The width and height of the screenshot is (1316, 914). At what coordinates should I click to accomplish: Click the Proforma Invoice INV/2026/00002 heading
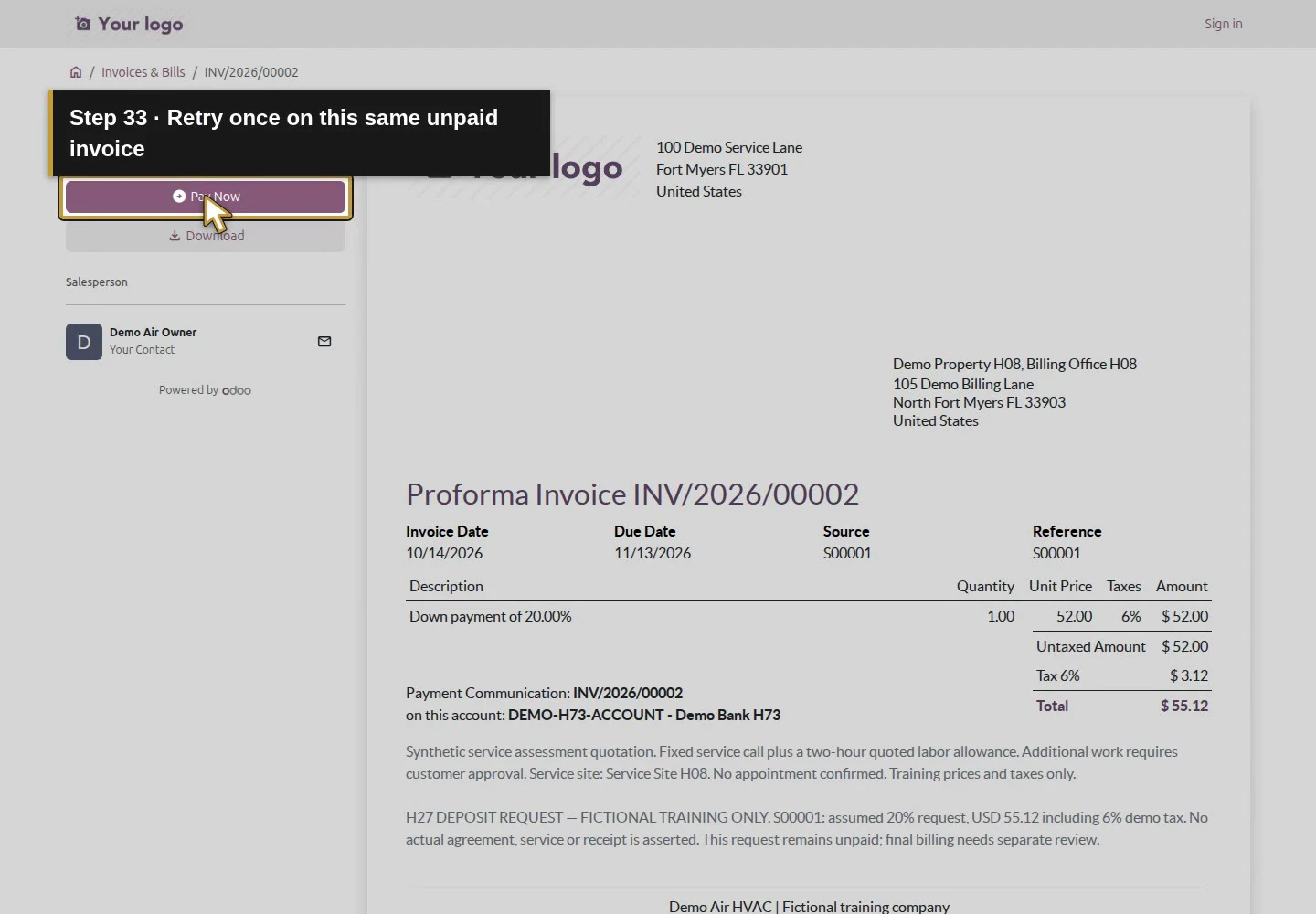[632, 494]
